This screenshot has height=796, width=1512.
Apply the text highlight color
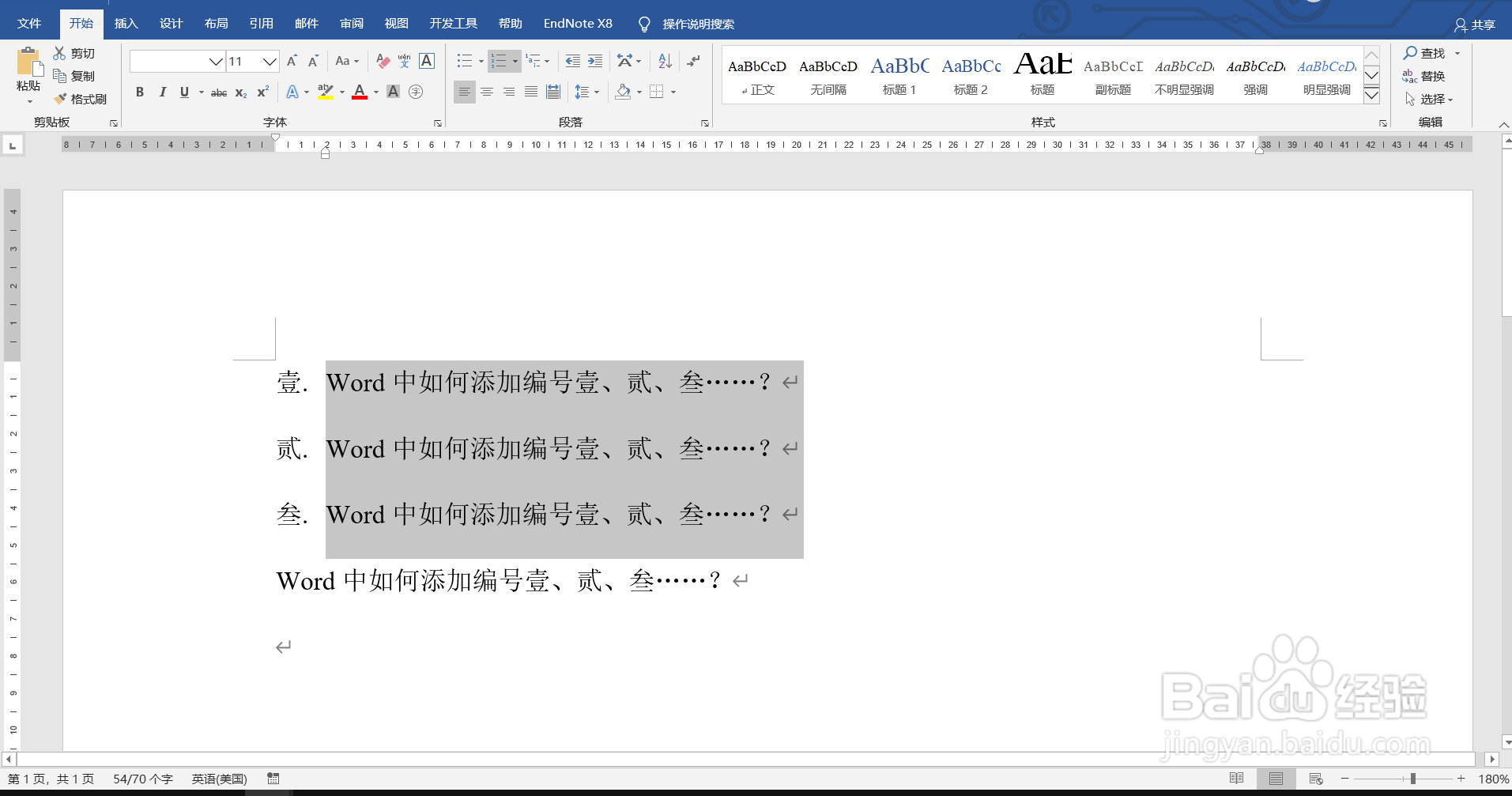coord(325,92)
